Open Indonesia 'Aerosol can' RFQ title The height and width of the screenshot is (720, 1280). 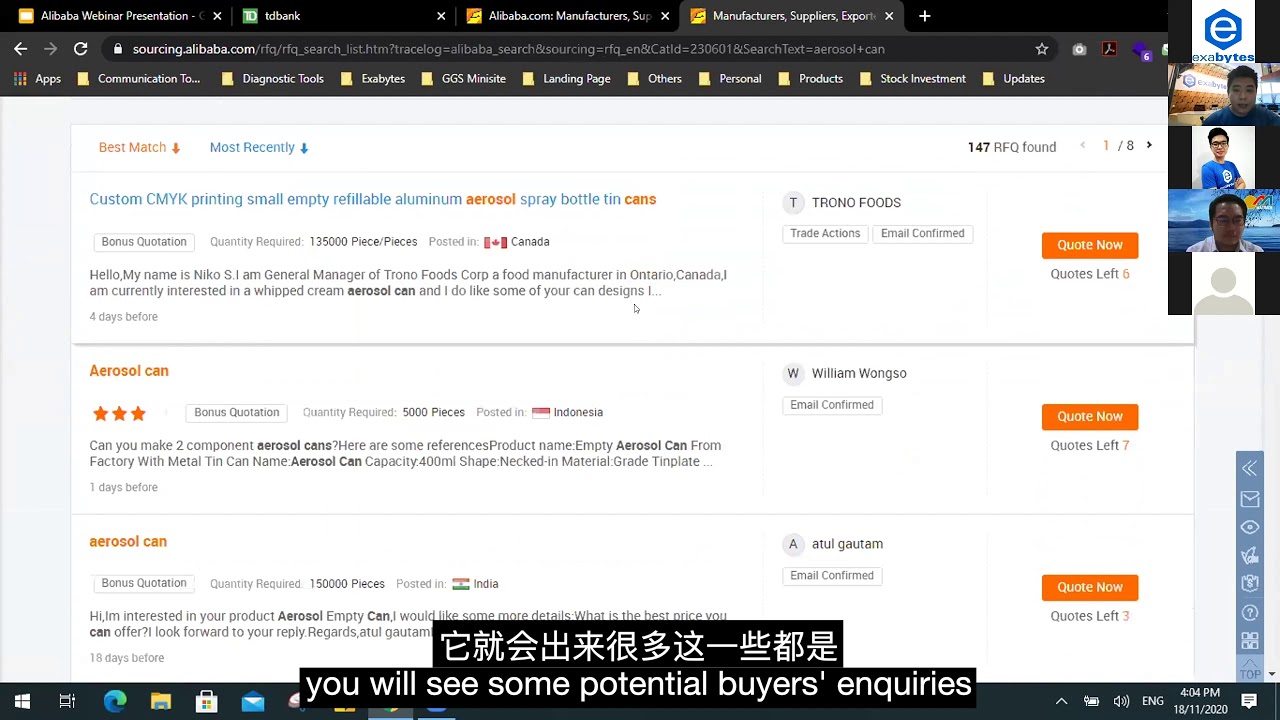(x=129, y=370)
